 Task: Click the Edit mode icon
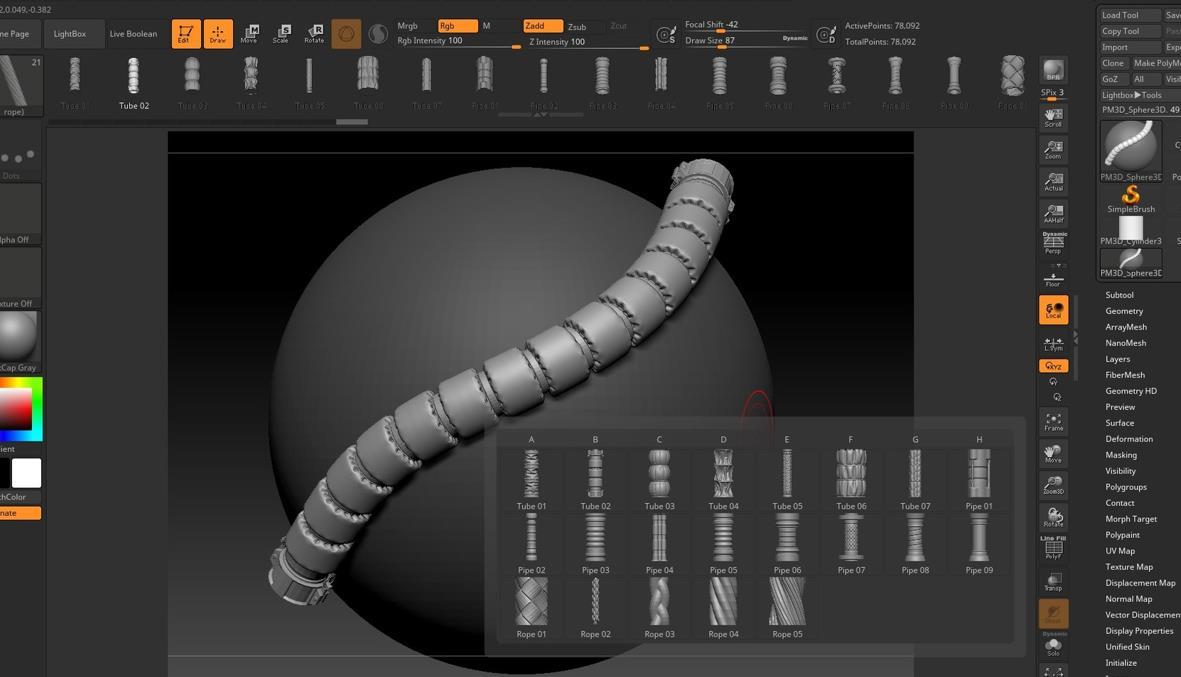click(x=185, y=34)
